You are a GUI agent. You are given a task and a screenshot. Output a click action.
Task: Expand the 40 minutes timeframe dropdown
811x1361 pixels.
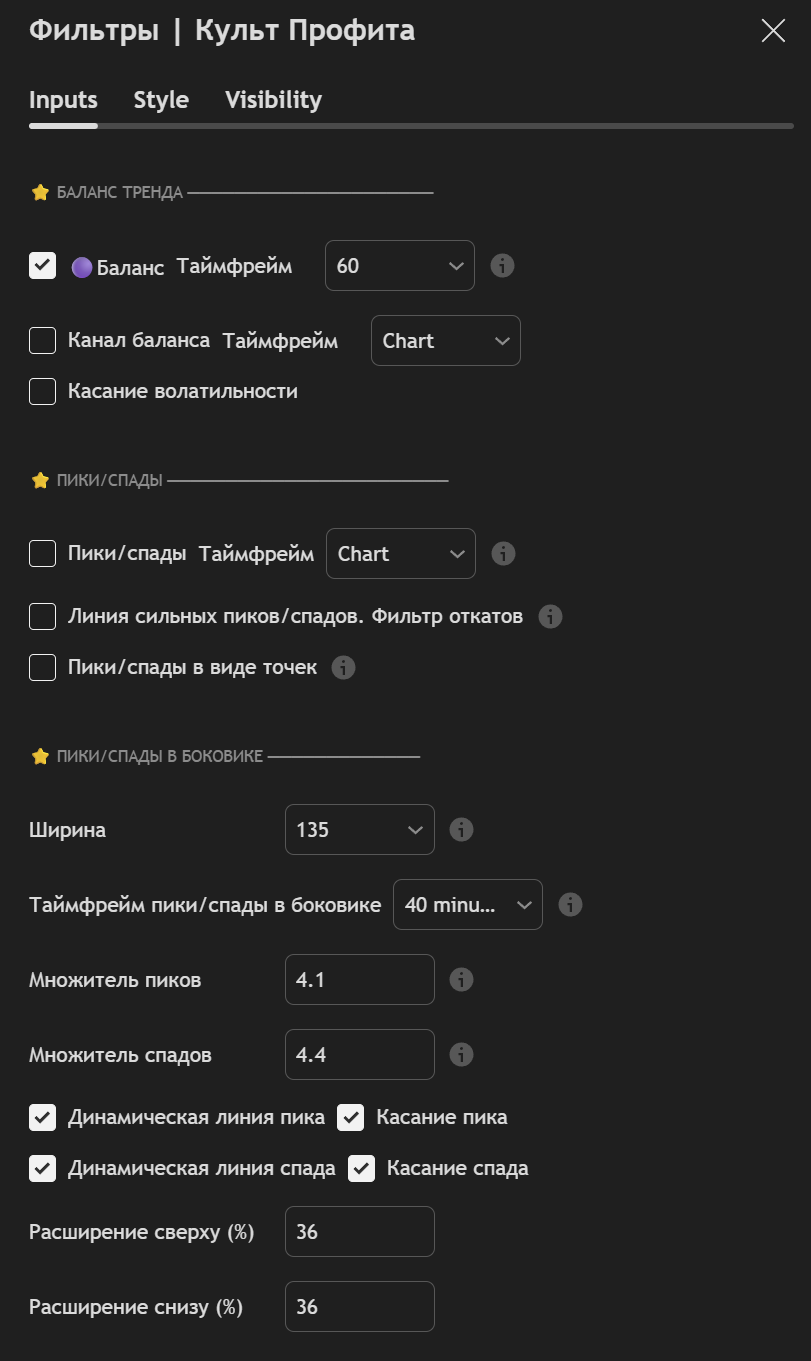coord(468,905)
